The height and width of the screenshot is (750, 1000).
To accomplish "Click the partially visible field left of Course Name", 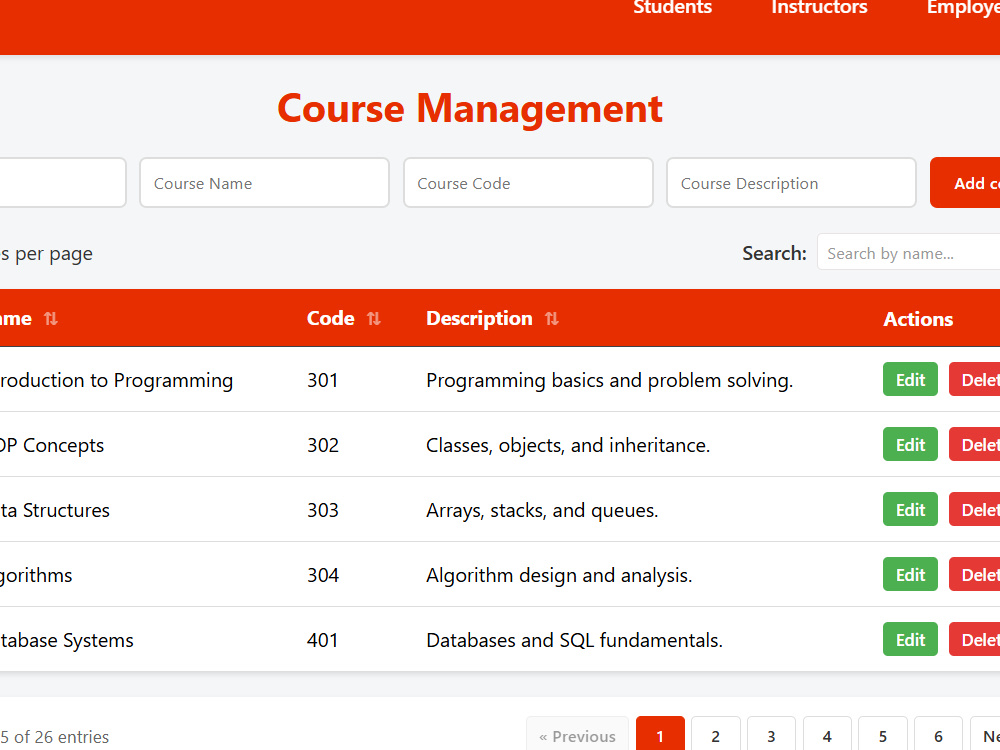I will coord(62,183).
